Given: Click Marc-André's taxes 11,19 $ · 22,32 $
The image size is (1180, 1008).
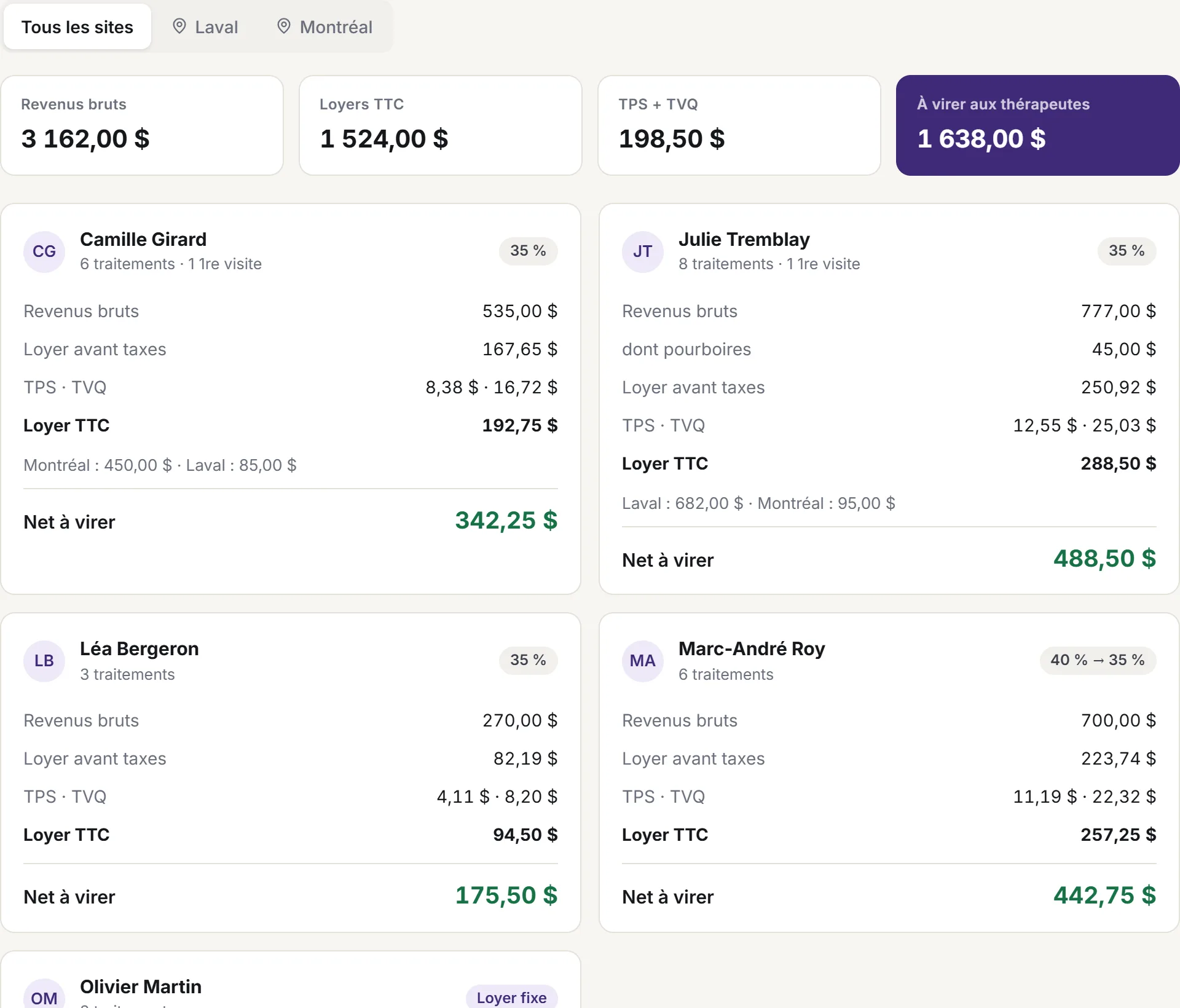Looking at the screenshot, I should pos(1085,797).
